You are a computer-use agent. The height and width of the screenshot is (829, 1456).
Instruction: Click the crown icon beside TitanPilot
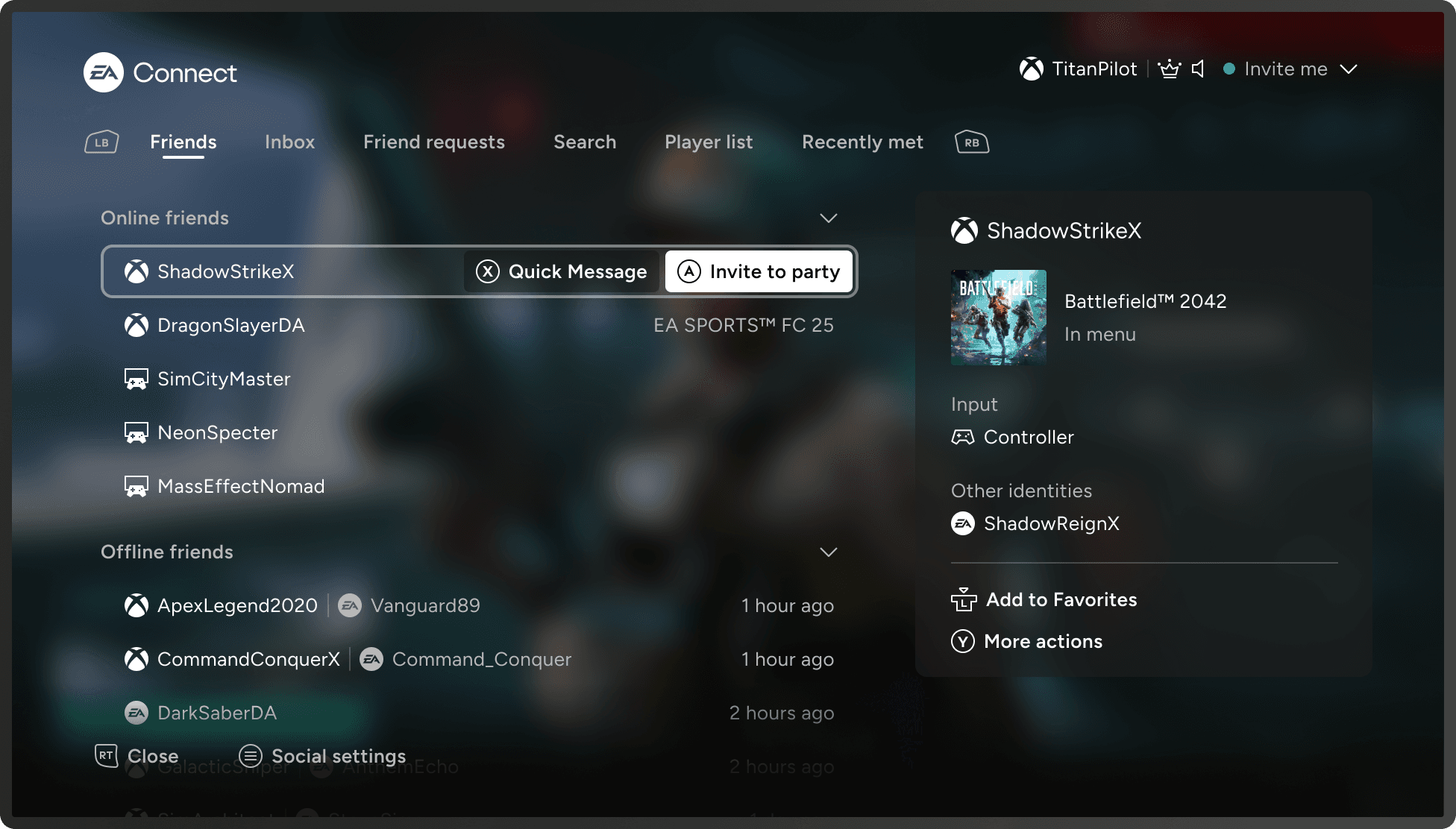[1170, 69]
